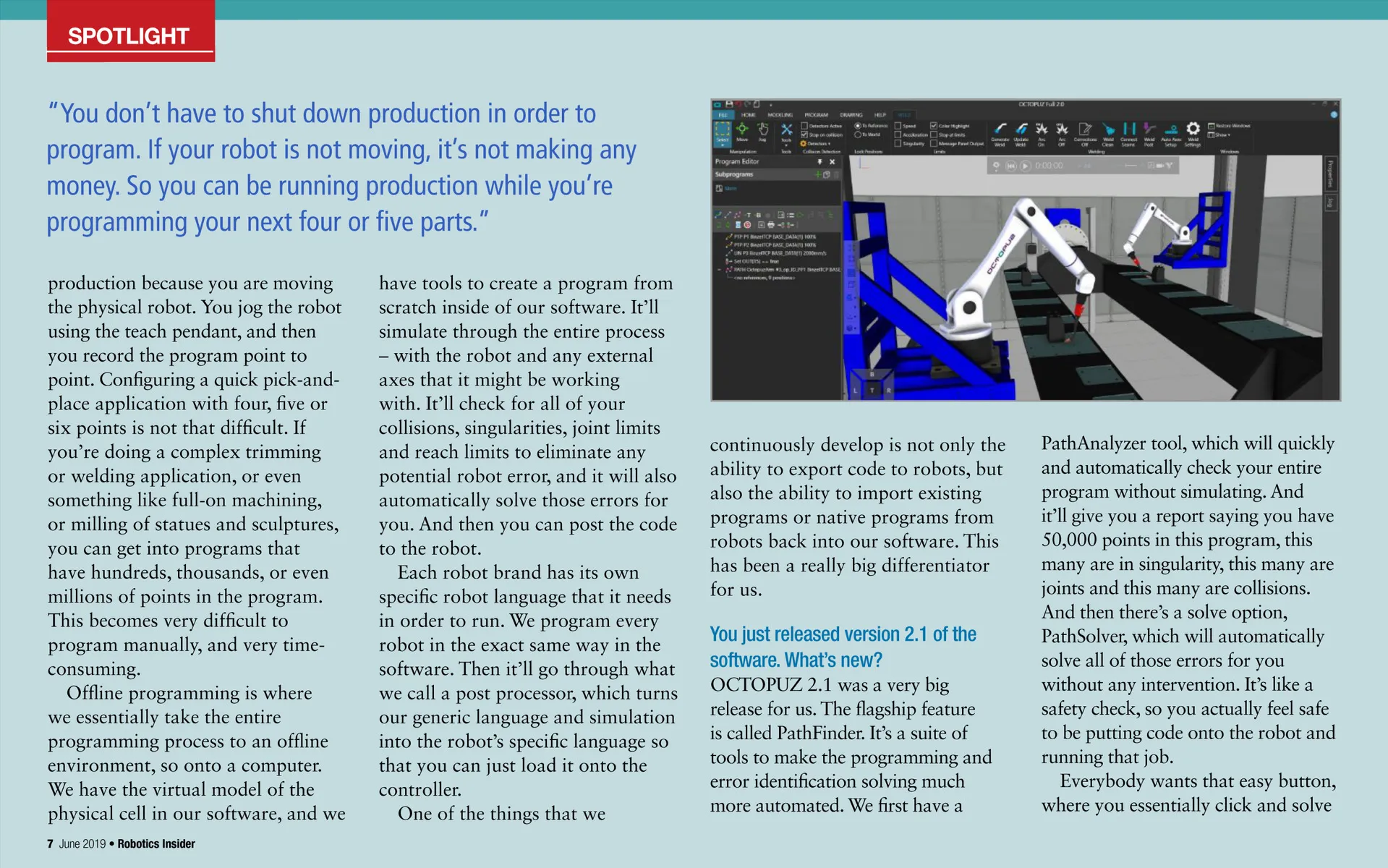Open Auto Axes Setup
The image size is (1388, 868).
1171,132
